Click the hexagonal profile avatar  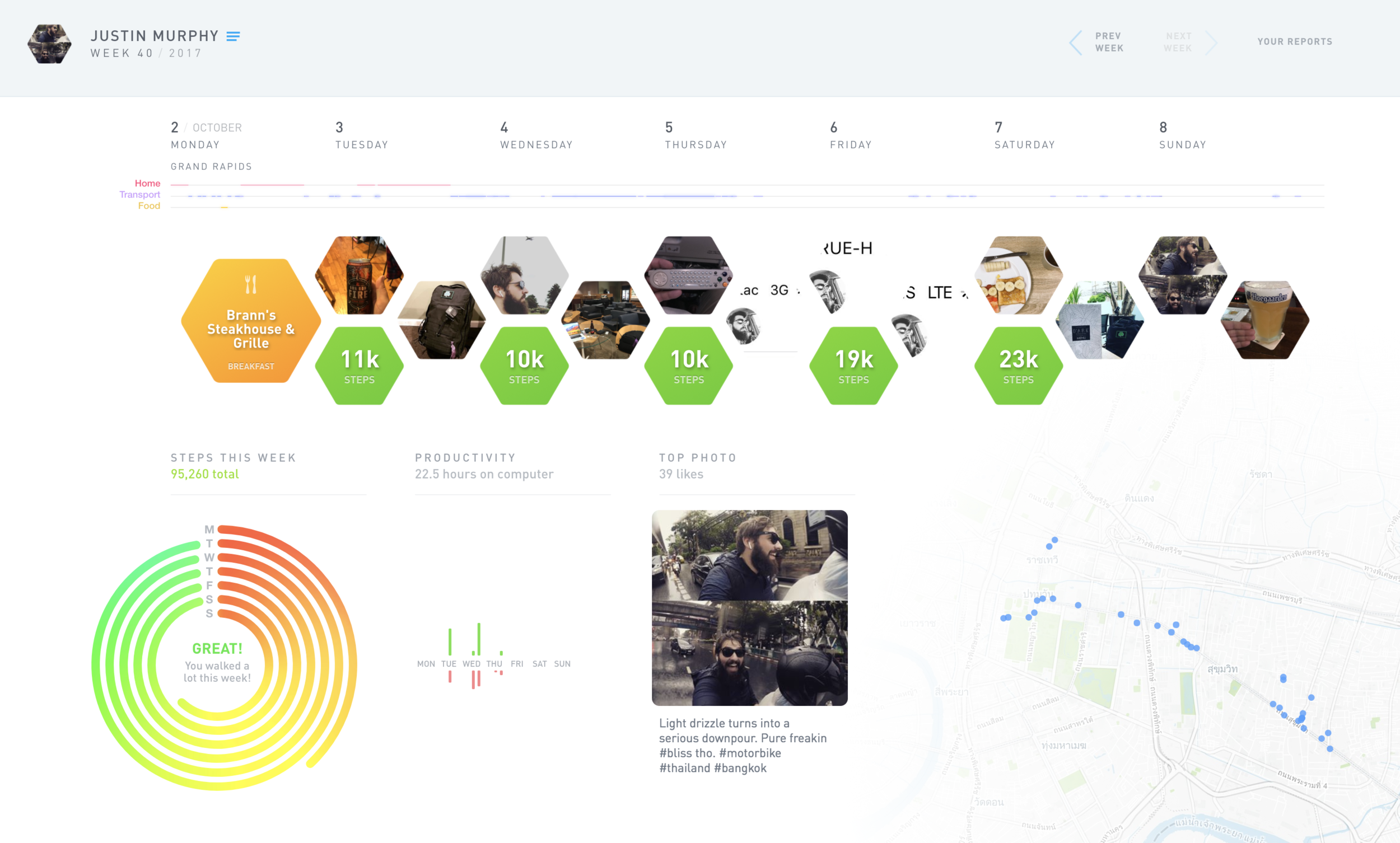coord(49,44)
